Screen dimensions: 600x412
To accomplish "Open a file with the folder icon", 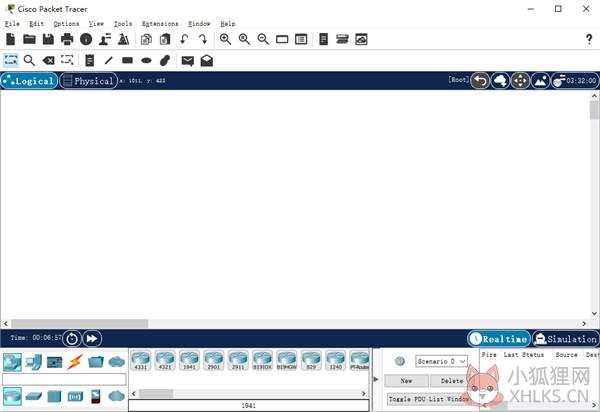I will click(29, 39).
